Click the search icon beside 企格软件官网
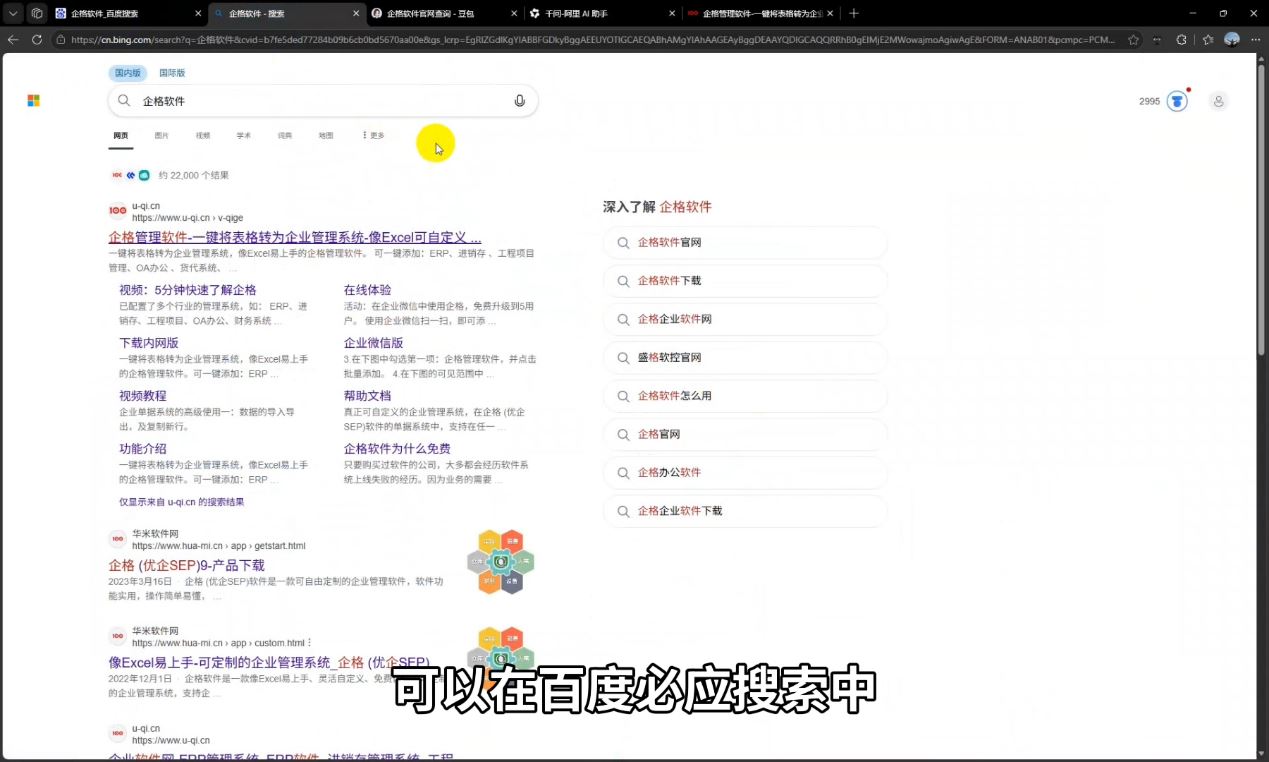 [623, 243]
